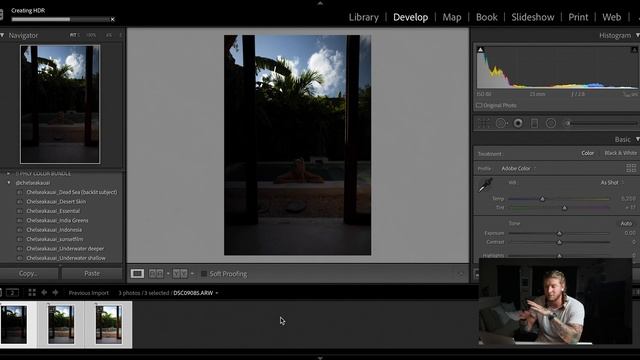Set Navigator zoom to FIT
Viewport: 640px width, 360px height.
pyautogui.click(x=73, y=36)
